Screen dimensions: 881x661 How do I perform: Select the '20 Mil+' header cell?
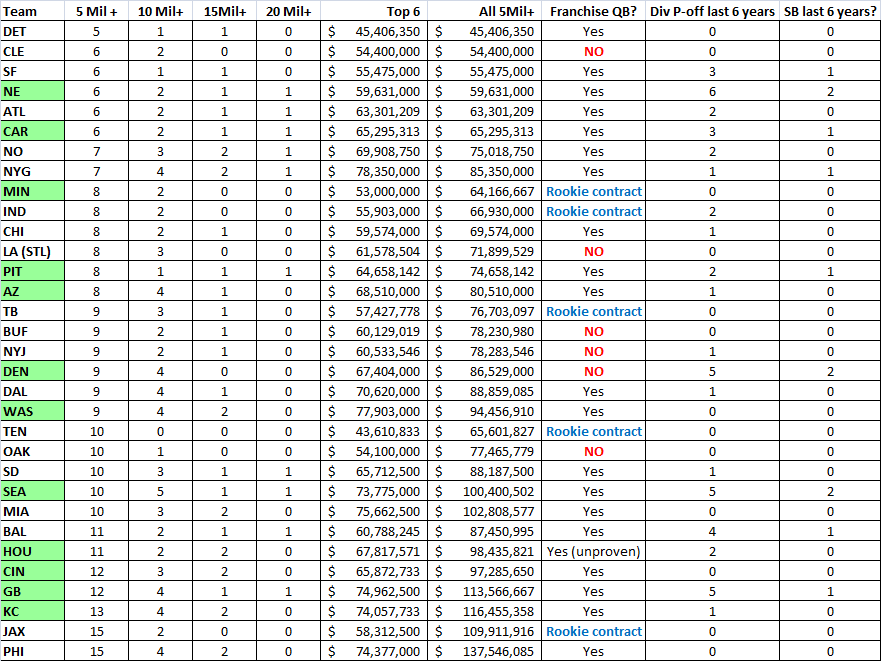coord(288,11)
